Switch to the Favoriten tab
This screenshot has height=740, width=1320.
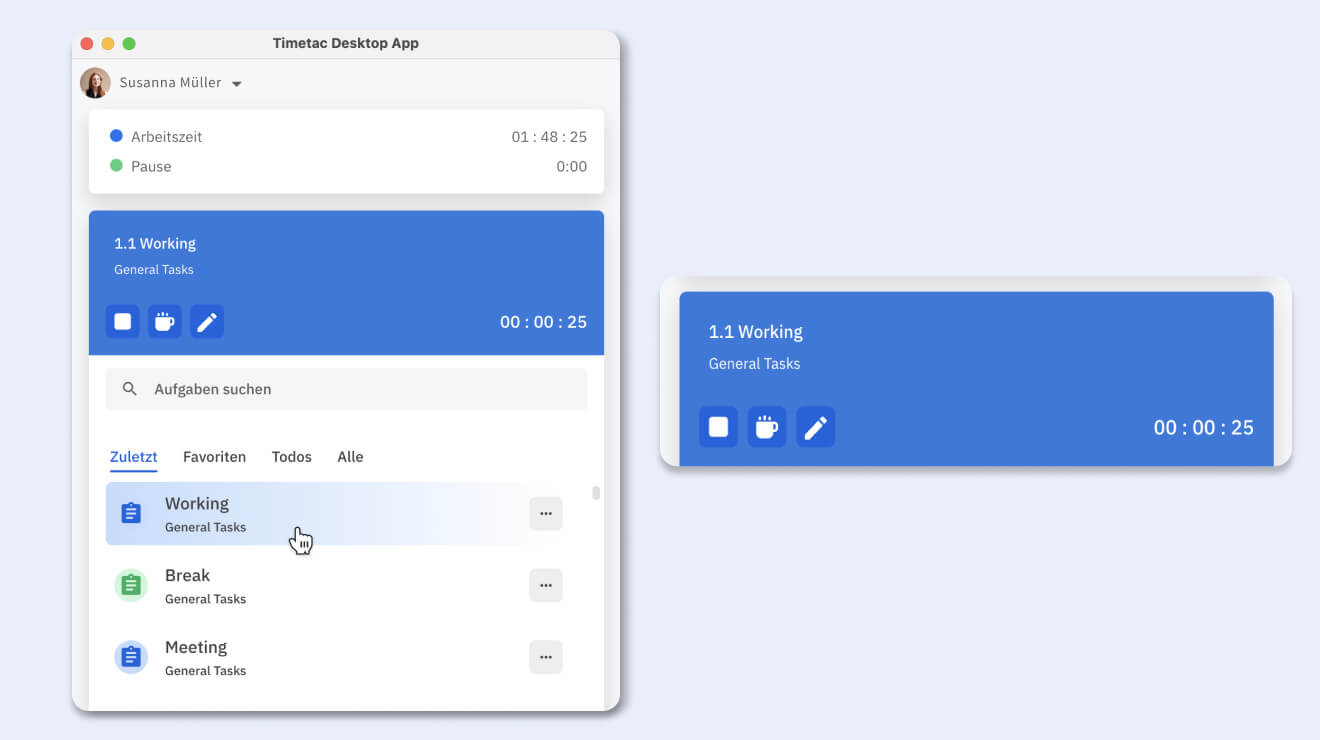click(214, 457)
